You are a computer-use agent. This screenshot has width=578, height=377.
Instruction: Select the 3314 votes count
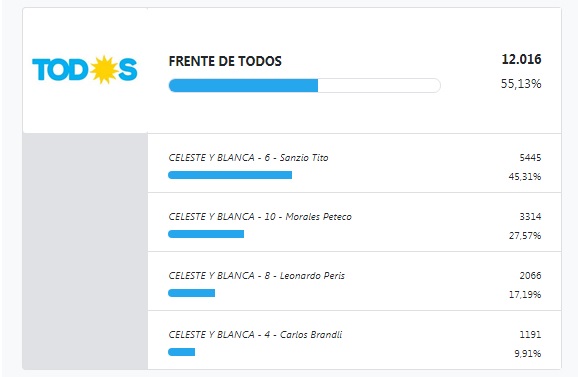click(x=530, y=217)
